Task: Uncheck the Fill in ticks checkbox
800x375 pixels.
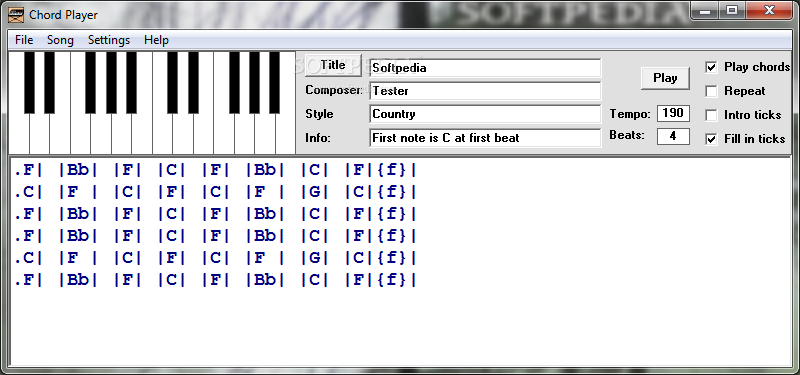Action: 711,139
